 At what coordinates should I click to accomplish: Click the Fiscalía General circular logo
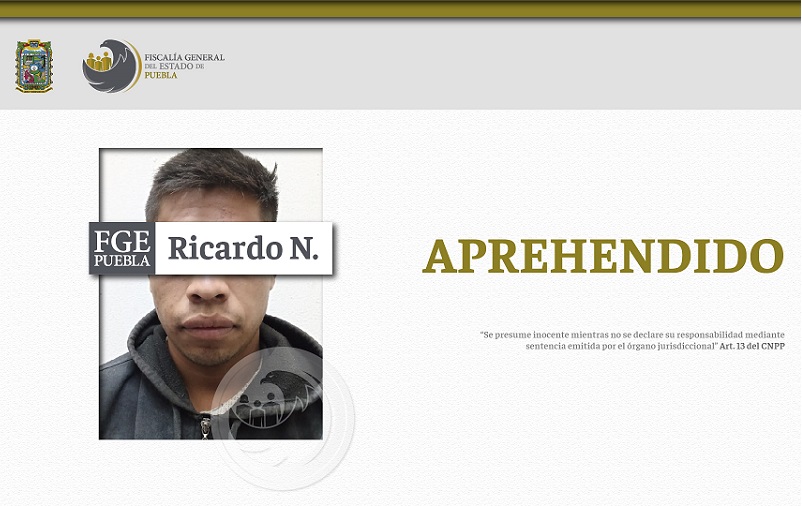point(111,66)
